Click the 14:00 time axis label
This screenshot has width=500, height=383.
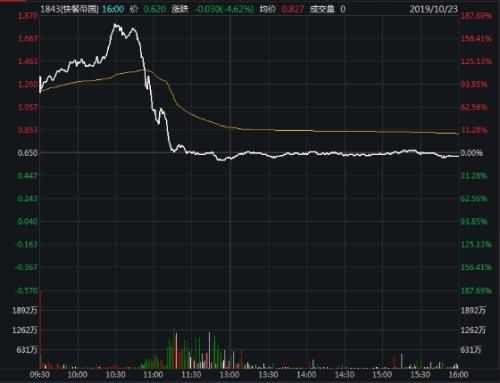click(x=306, y=375)
